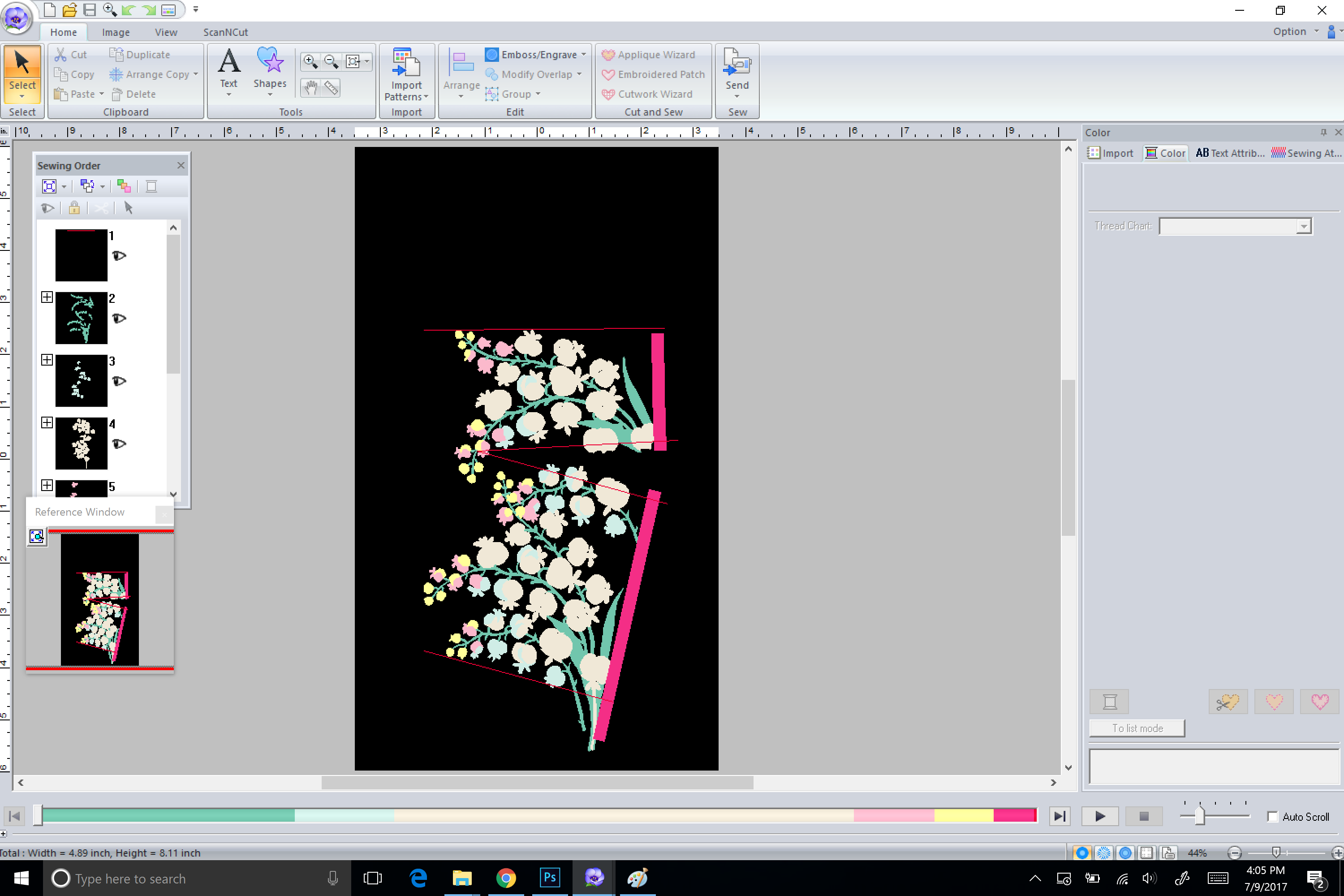Switch to the ScanNCut ribbon tab
1344x896 pixels.
(x=225, y=32)
